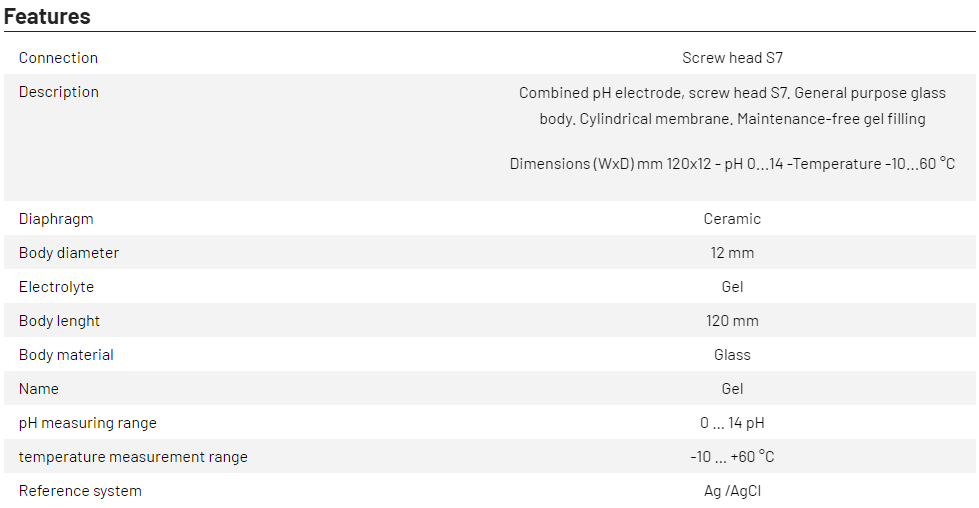Select the Electrolyte row label
This screenshot has width=979, height=508.
pos(56,287)
